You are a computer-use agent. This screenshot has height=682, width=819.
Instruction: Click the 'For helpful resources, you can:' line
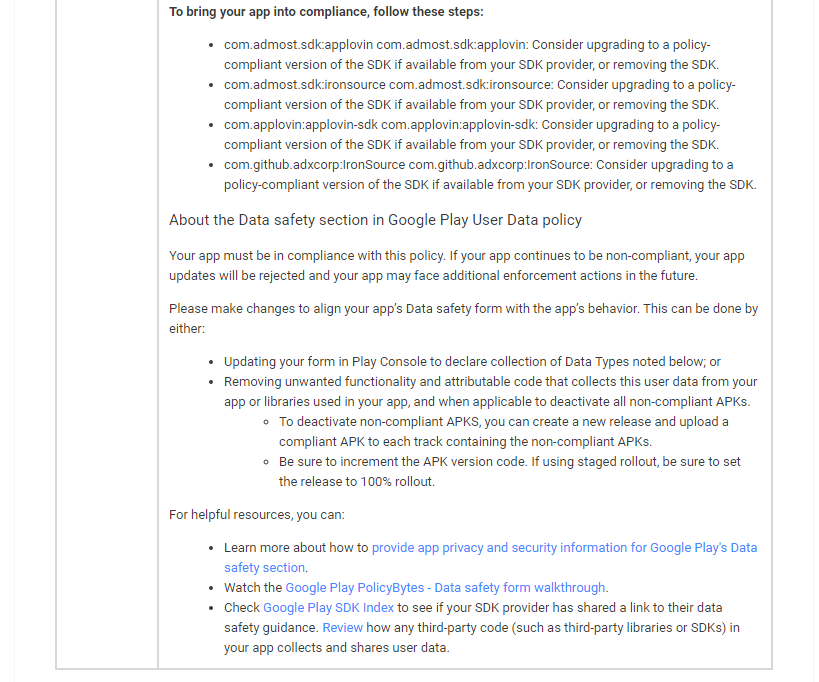click(x=256, y=515)
